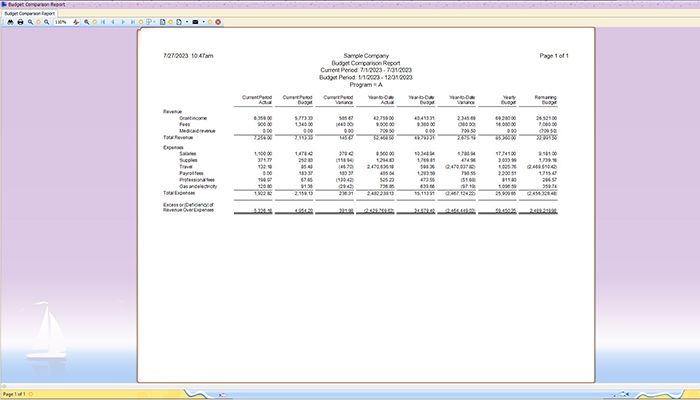Click the binoculars find icon

tap(11, 22)
